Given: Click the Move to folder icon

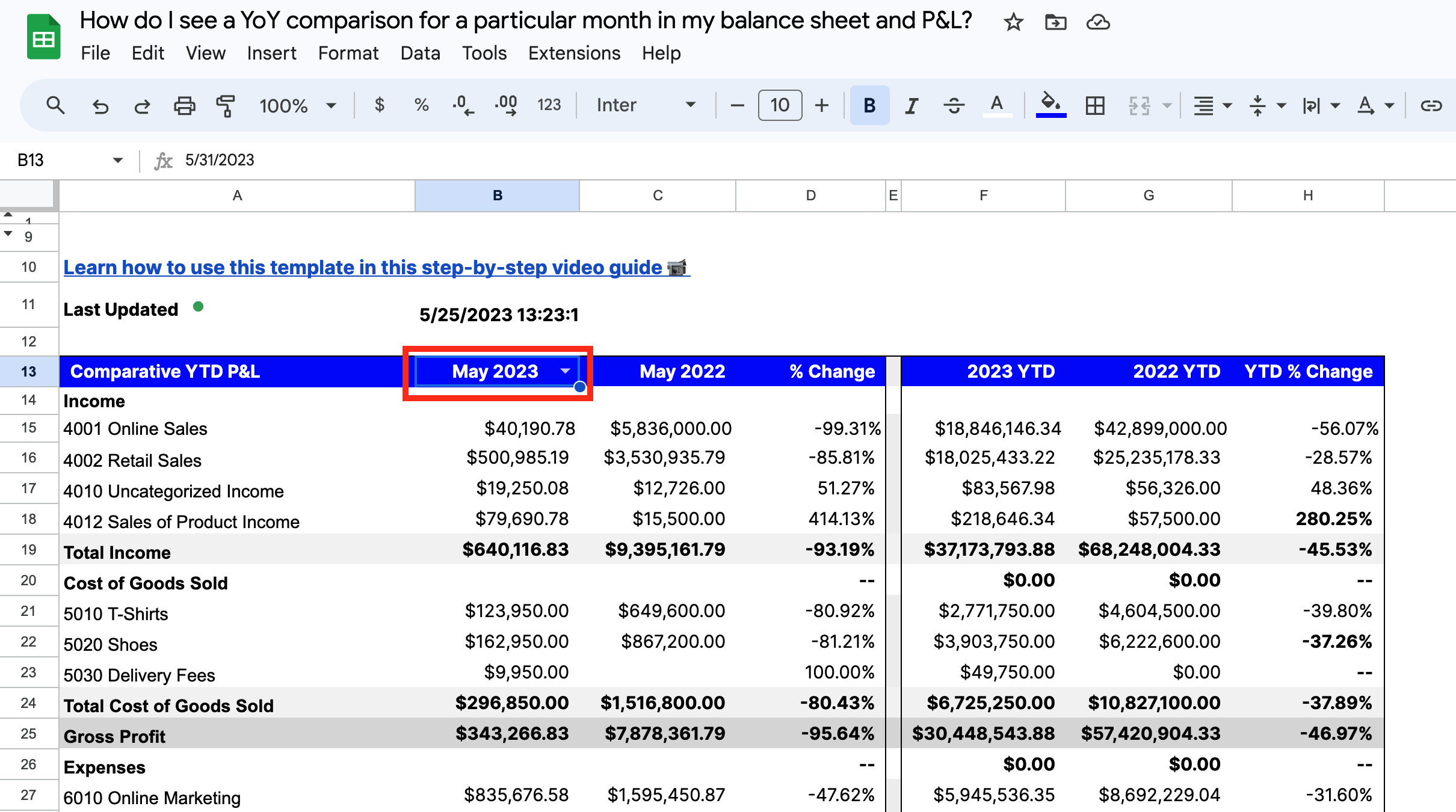Looking at the screenshot, I should [1055, 23].
